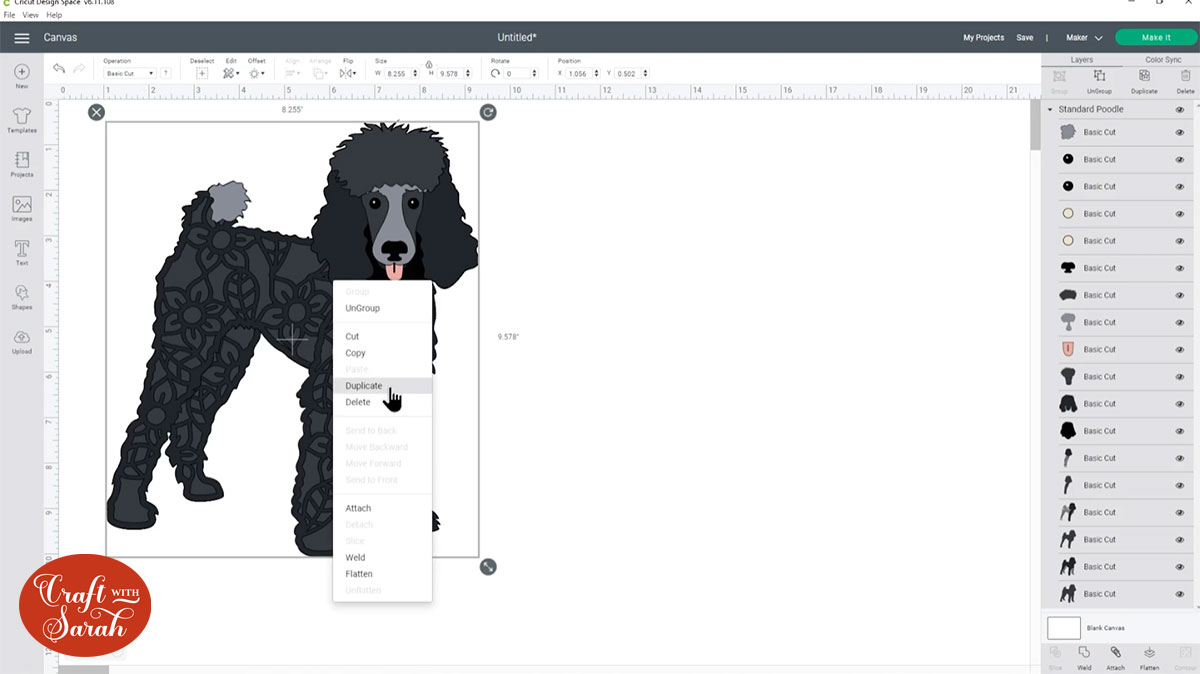Screen dimensions: 1200x674
Task: Use the Weld tool below the layers panel
Action: point(1084,655)
